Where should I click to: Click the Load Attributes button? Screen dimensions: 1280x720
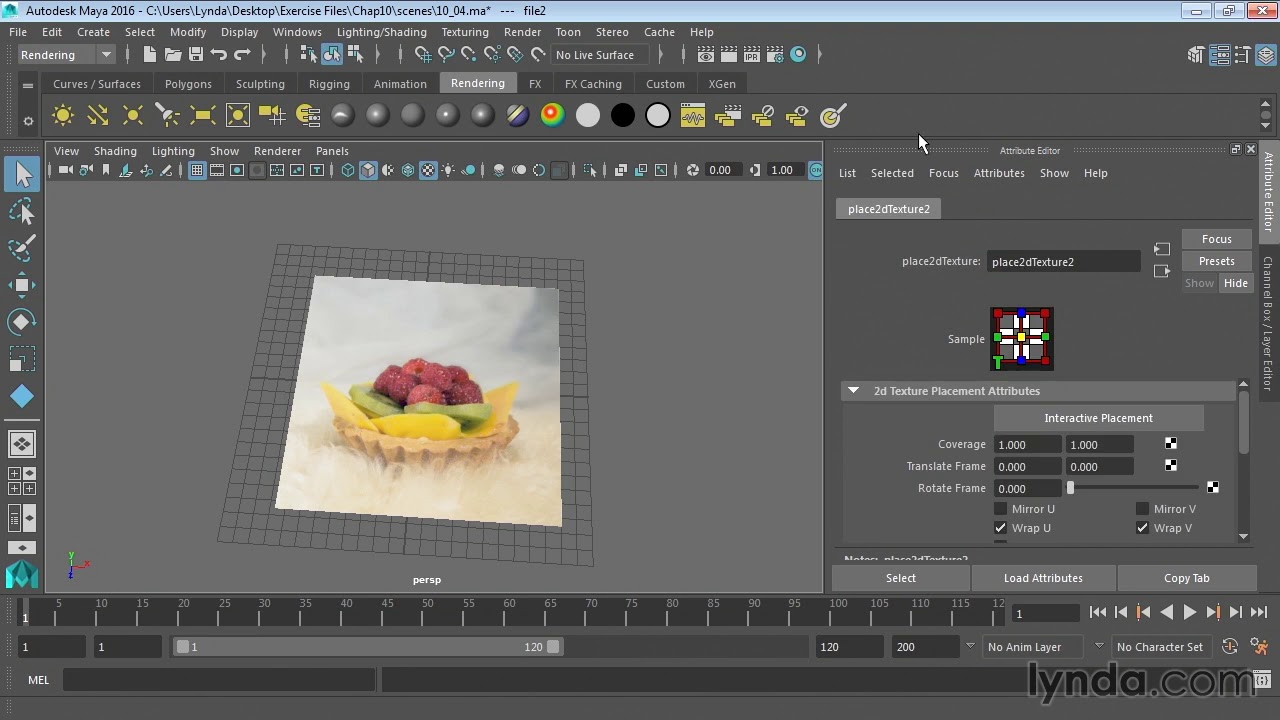click(1043, 578)
